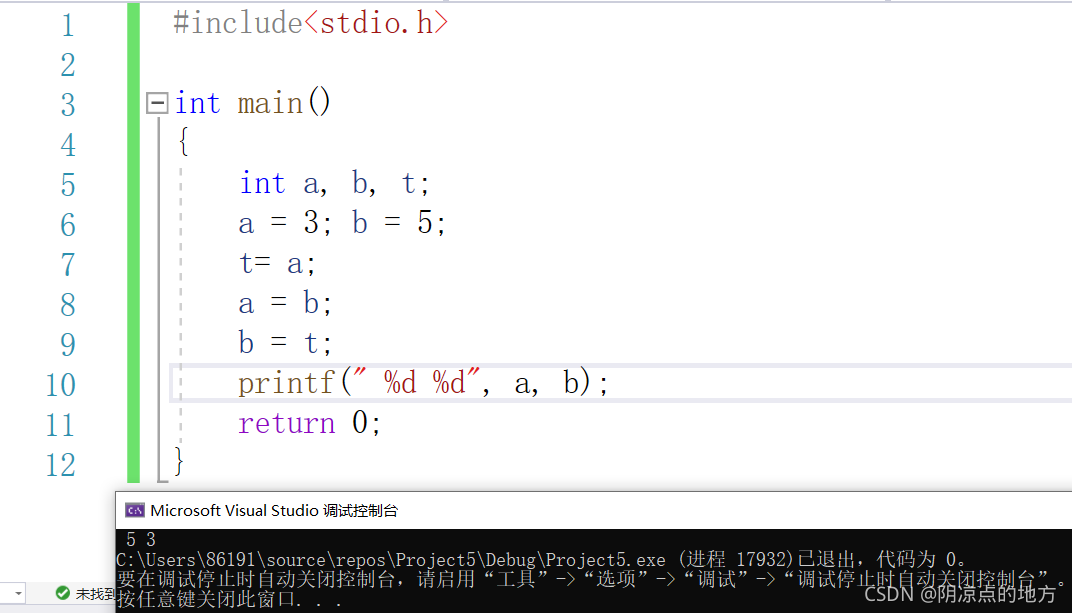Viewport: 1072px width, 613px height.
Task: Click the closing brace on line 12
Action: click(179, 461)
